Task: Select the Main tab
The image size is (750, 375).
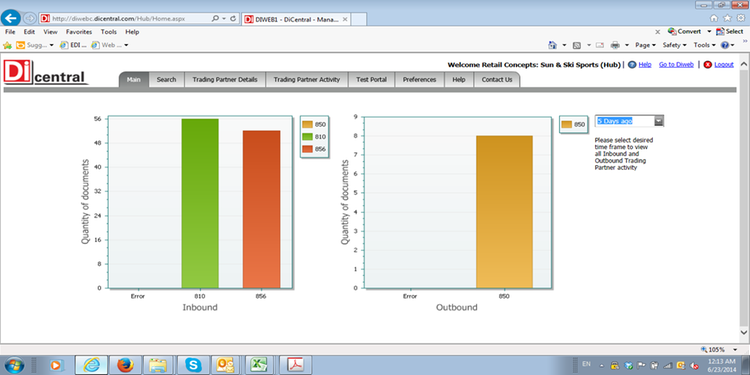Action: (134, 79)
